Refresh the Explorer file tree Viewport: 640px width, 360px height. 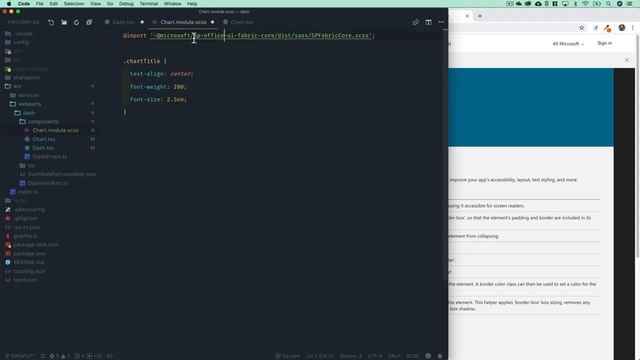[76, 22]
